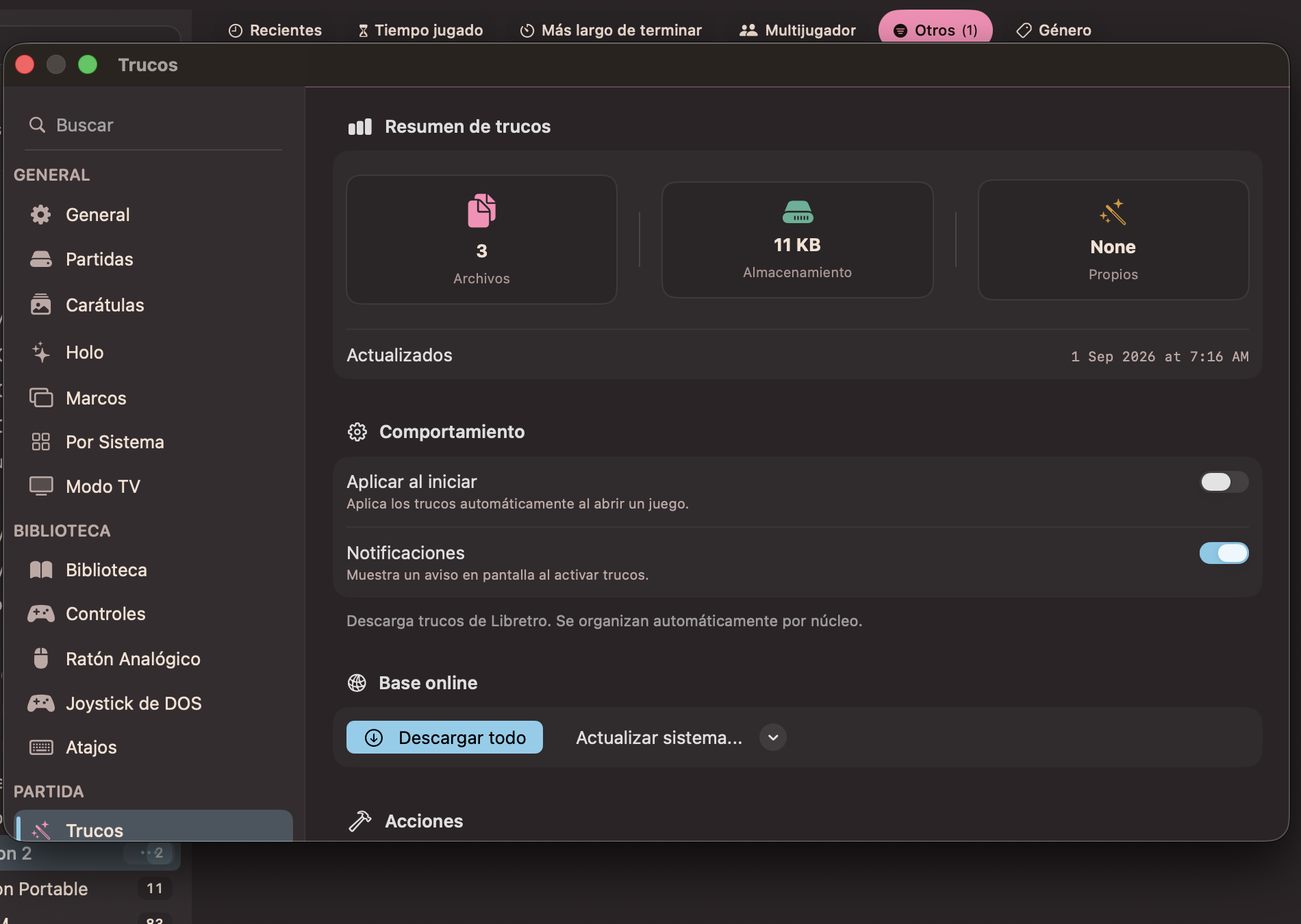Click the Comportamiento gear icon
The width and height of the screenshot is (1301, 924).
coord(357,432)
